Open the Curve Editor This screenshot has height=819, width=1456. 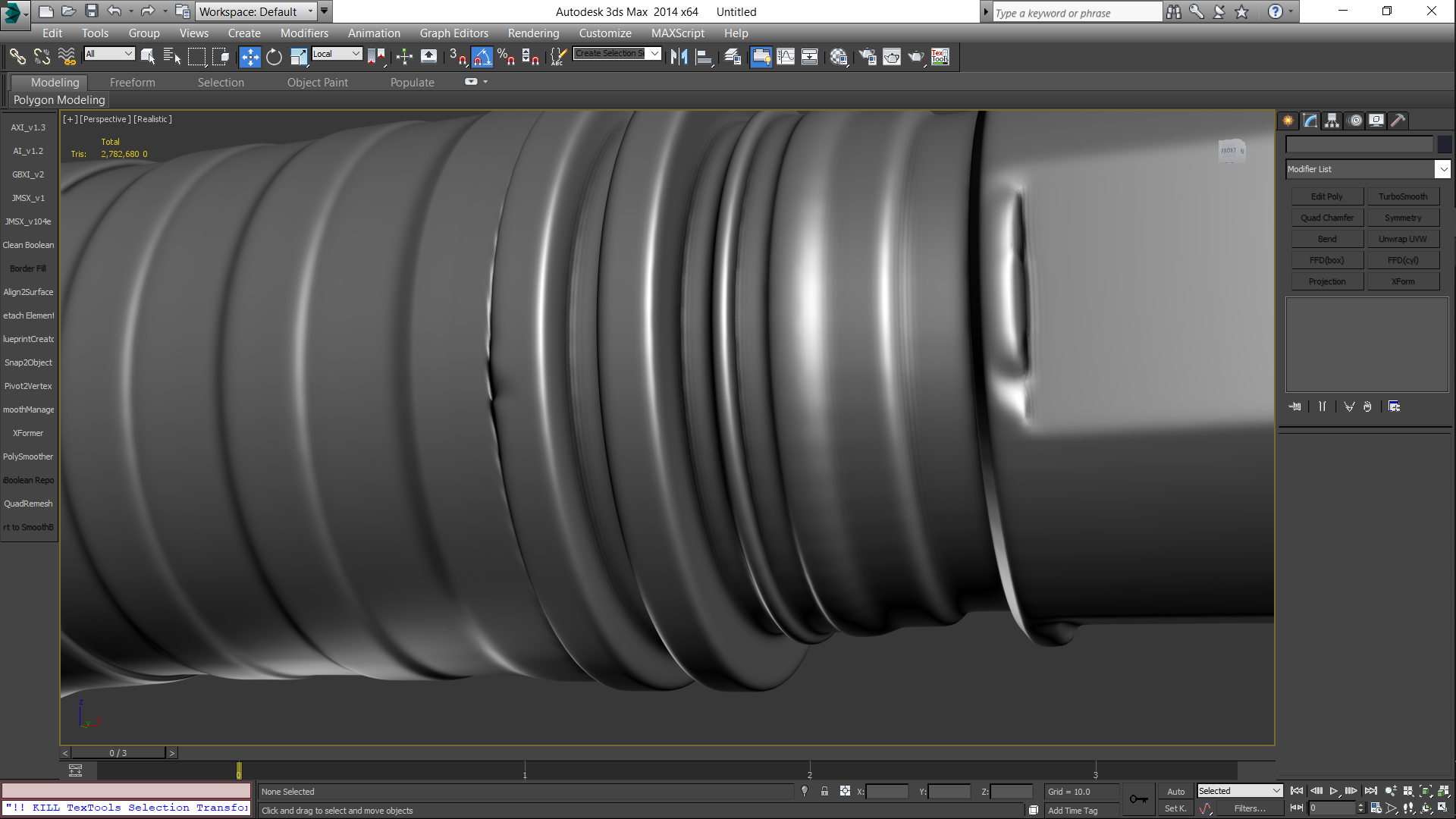786,57
